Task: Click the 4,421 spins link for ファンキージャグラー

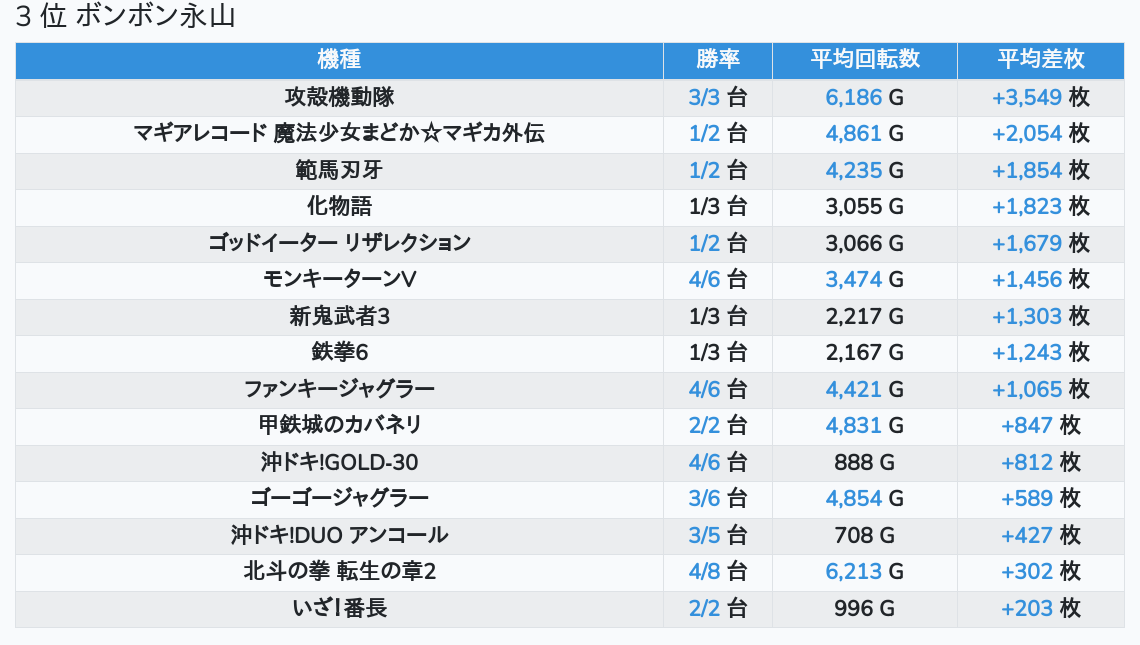Action: pyautogui.click(x=854, y=388)
